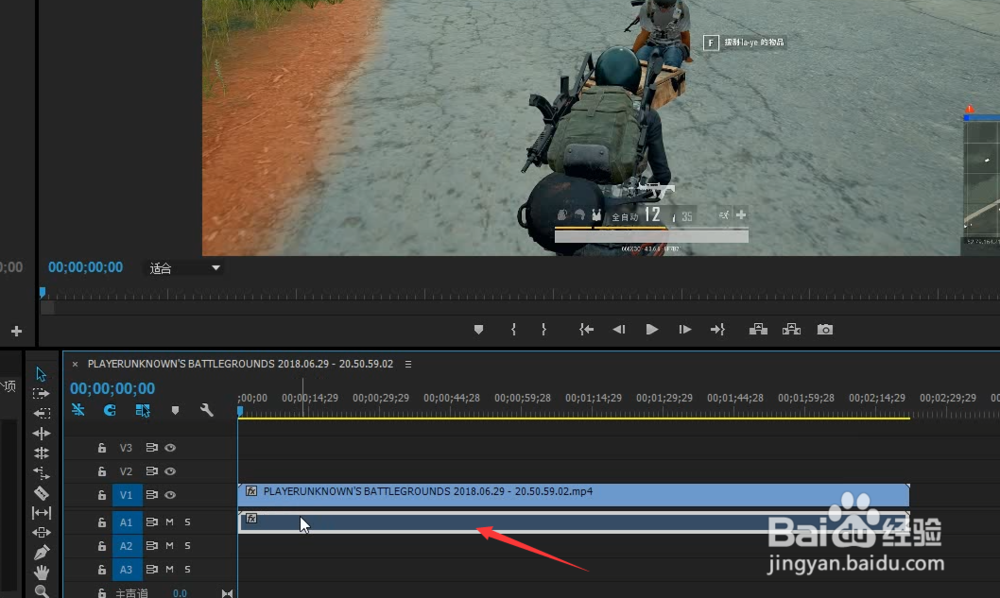The width and height of the screenshot is (1000, 598).
Task: Hide V3 track output eye
Action: click(170, 448)
